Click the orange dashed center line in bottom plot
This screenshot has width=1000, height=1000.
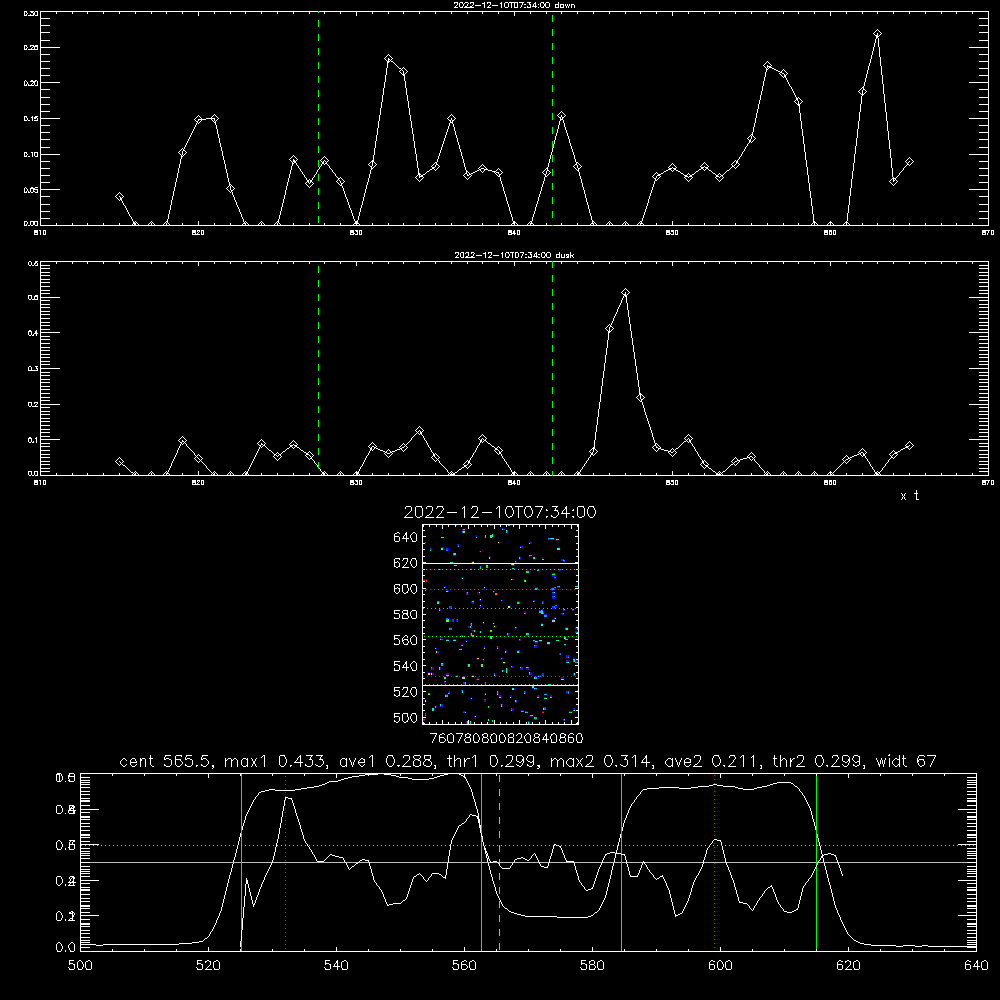(499, 862)
